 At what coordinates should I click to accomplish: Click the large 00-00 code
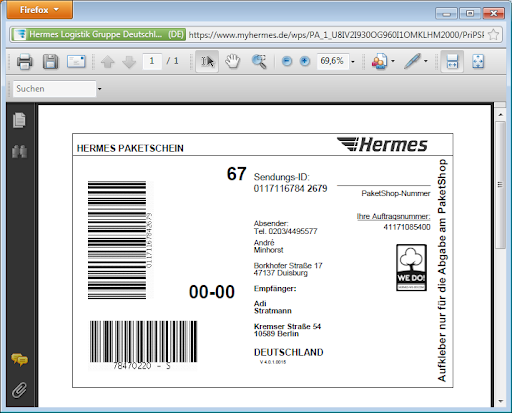212,292
